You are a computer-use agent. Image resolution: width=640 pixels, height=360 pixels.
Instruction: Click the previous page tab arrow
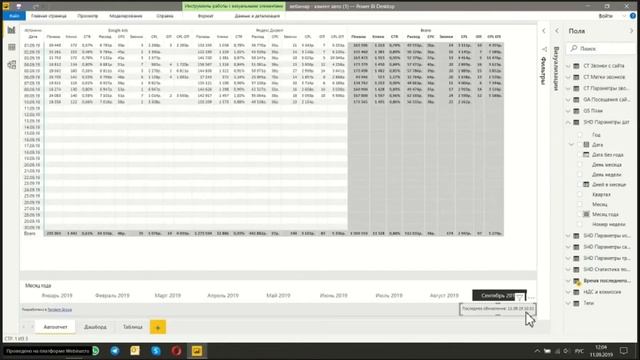(24, 327)
